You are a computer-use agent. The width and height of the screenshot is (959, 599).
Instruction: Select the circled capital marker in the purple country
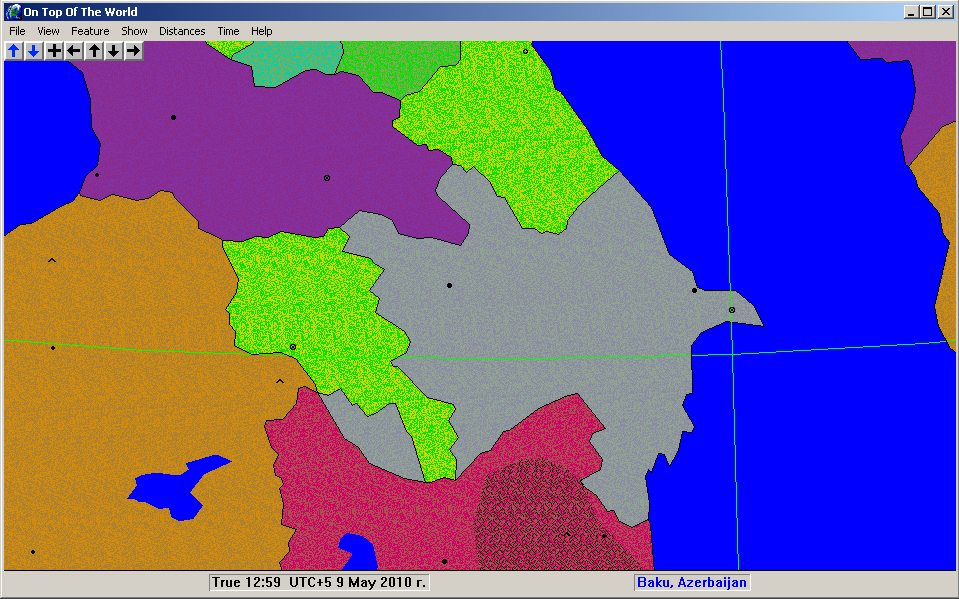click(327, 178)
